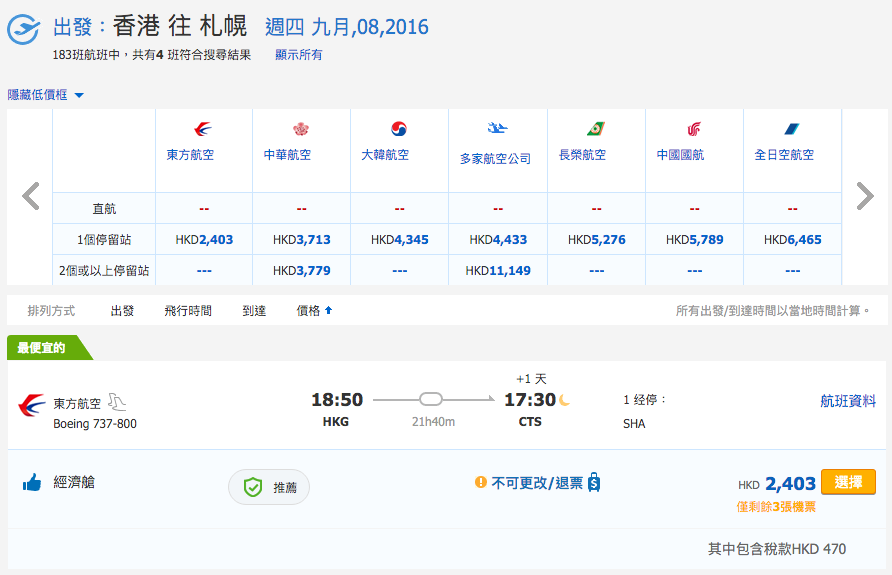Click the China Eastern airline logo in the price grid
The image size is (892, 575).
[203, 129]
